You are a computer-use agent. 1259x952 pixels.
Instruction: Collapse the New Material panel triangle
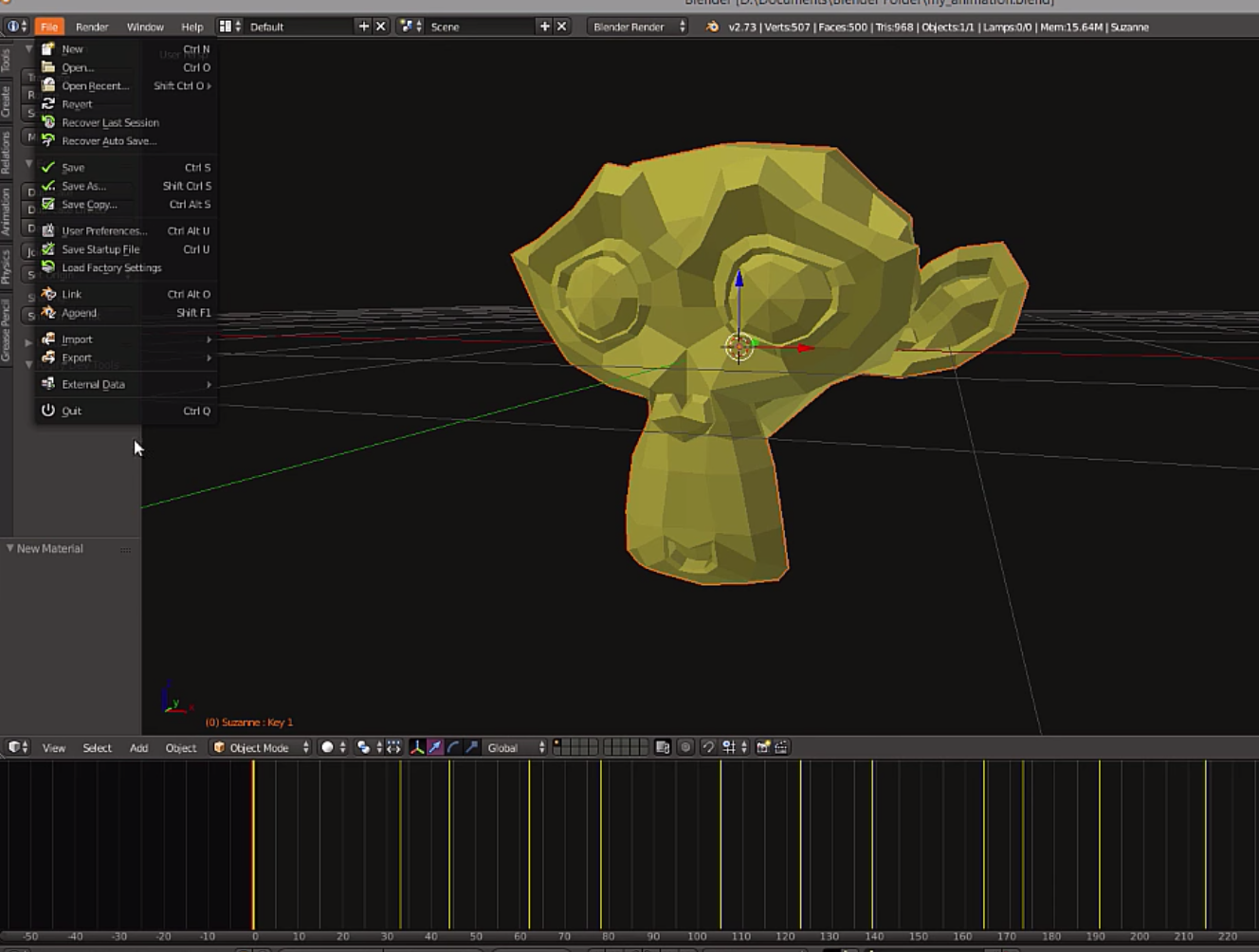[x=9, y=548]
